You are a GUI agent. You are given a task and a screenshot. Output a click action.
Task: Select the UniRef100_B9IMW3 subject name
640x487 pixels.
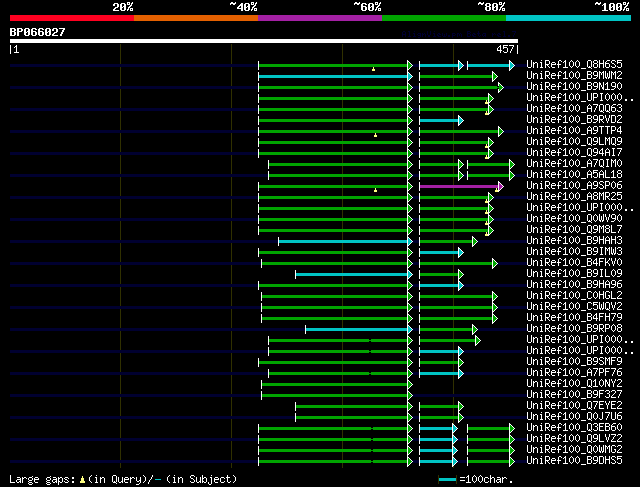coord(574,252)
